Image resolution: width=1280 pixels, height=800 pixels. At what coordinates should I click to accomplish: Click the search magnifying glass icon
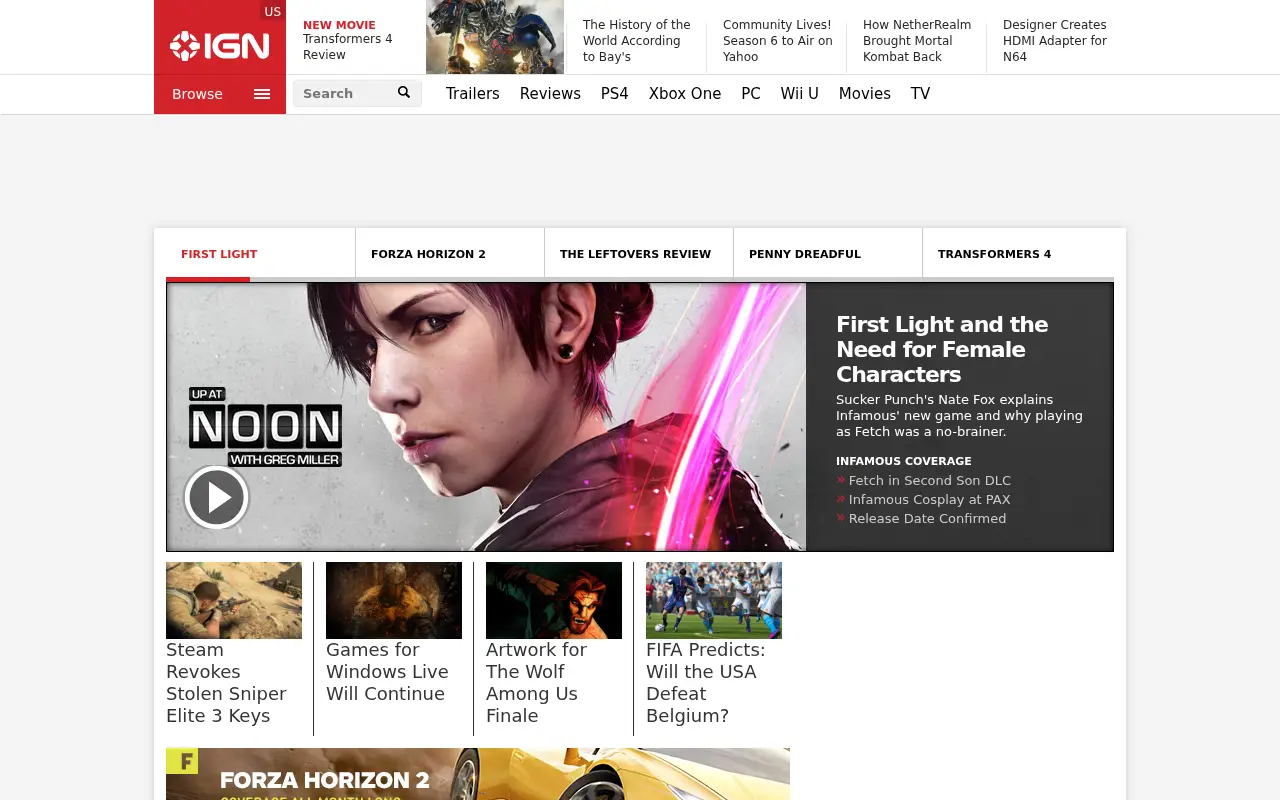click(x=404, y=93)
